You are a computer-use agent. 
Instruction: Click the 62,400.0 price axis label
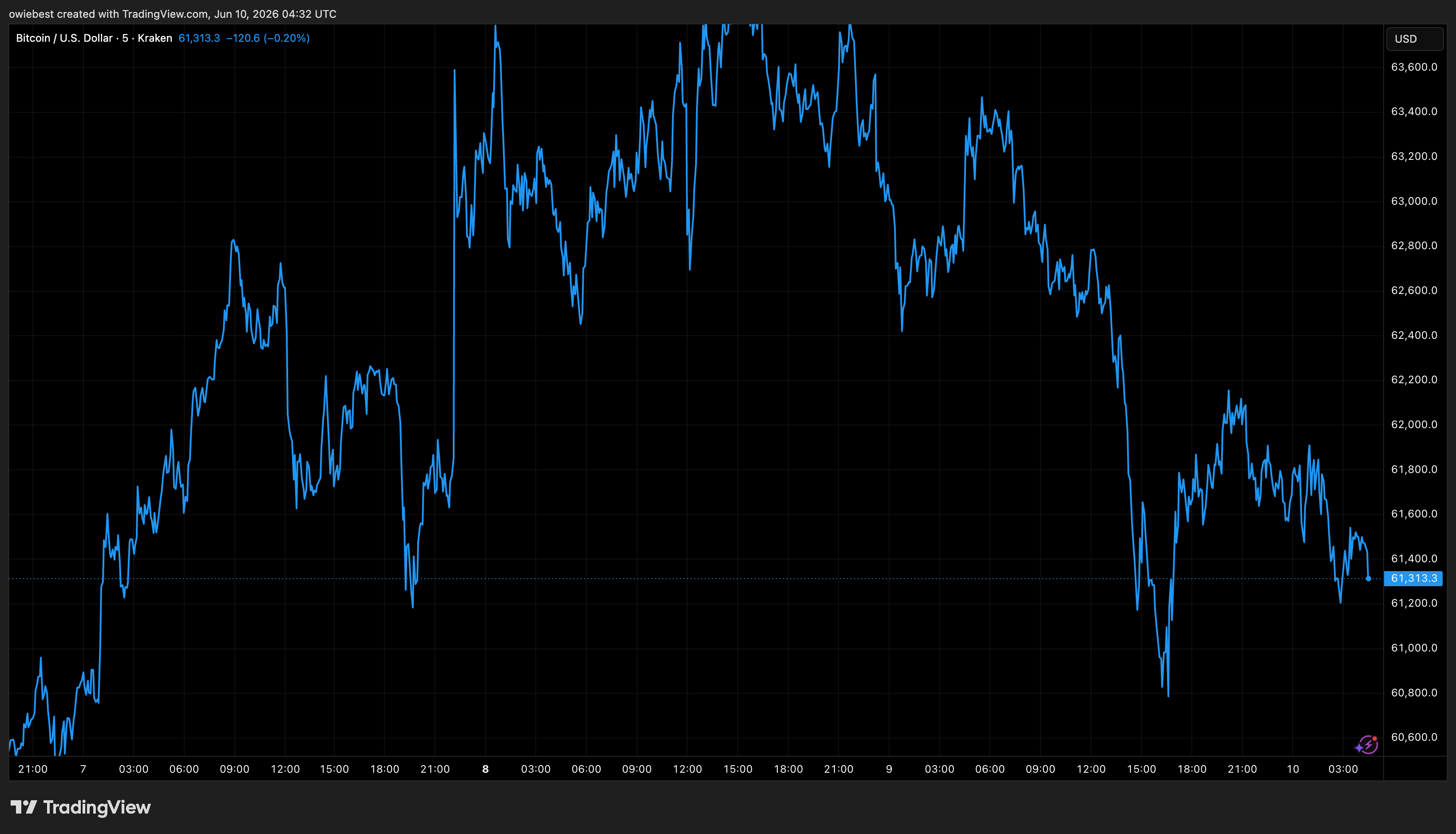click(1414, 335)
